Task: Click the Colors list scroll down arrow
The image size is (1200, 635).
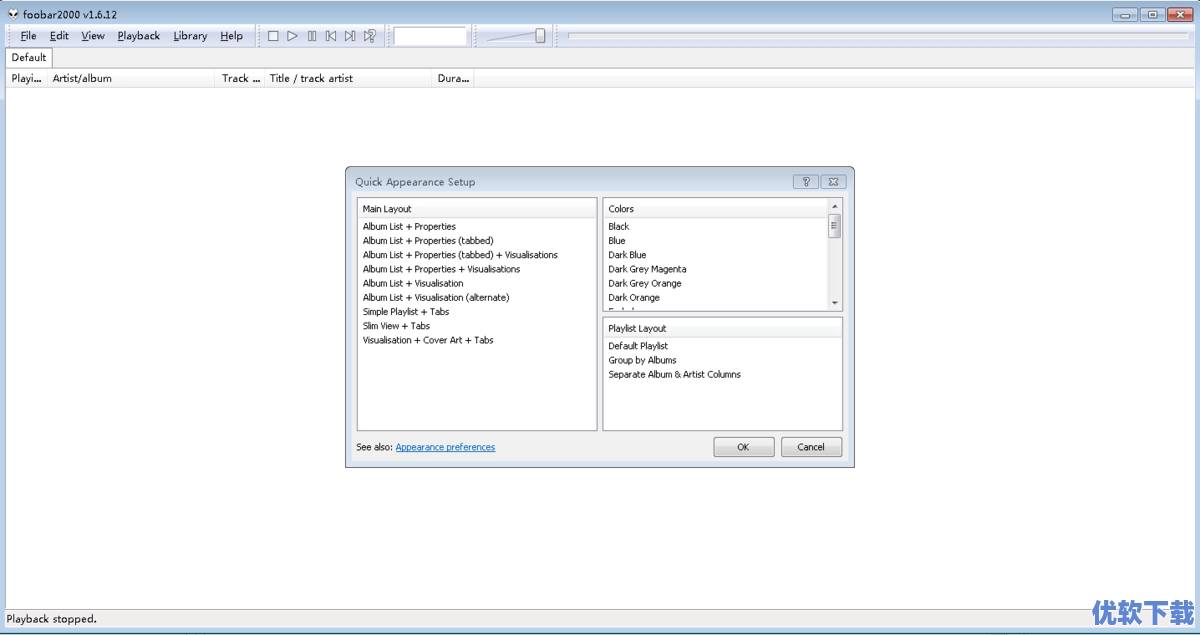Action: (x=835, y=302)
